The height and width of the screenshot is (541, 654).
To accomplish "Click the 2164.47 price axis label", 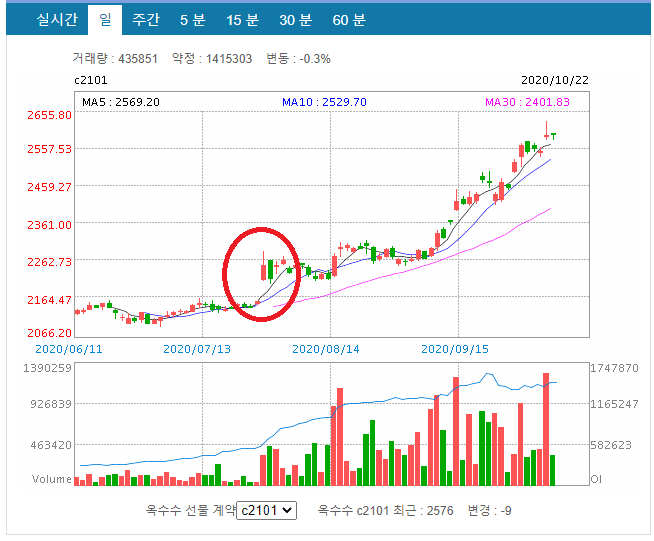I will [49, 299].
